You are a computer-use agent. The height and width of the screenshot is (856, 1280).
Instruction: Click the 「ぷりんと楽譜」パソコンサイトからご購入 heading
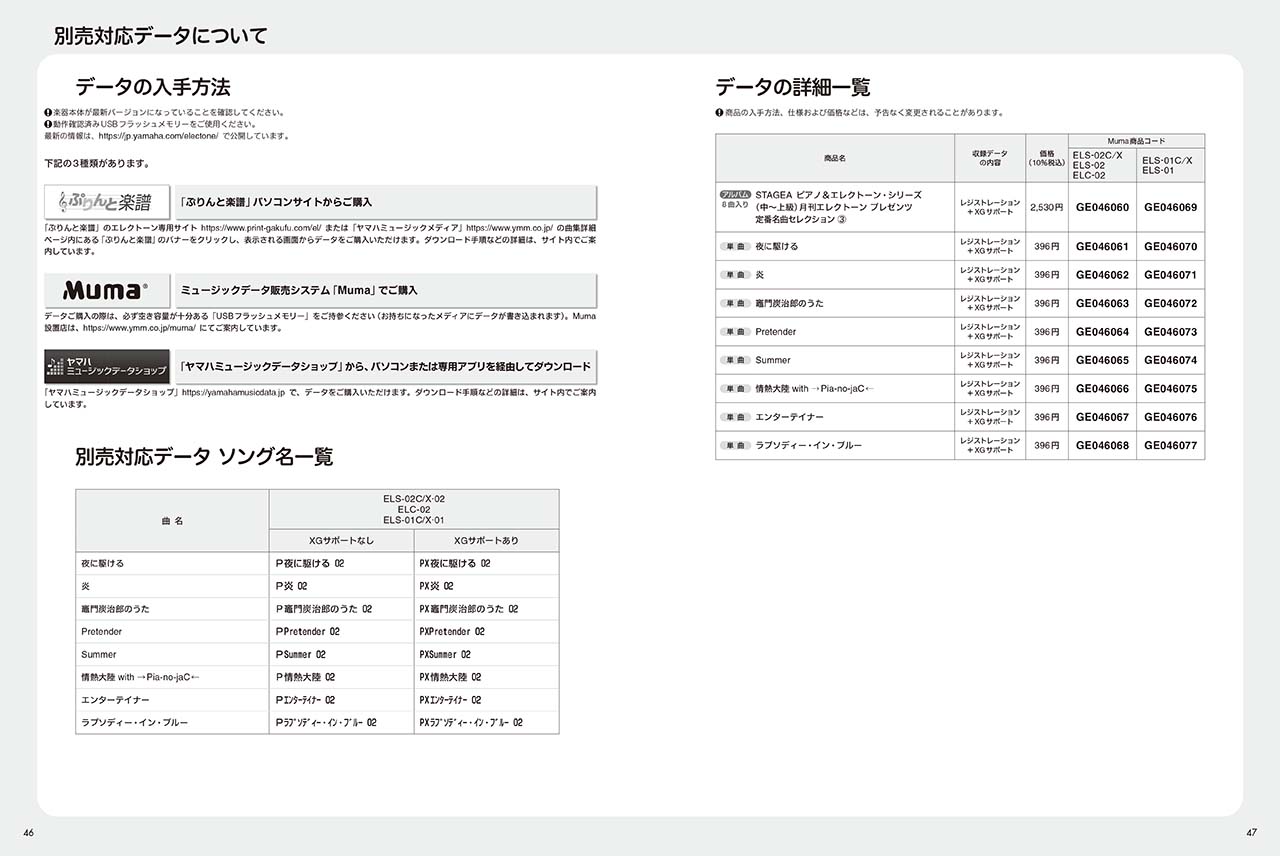click(277, 202)
